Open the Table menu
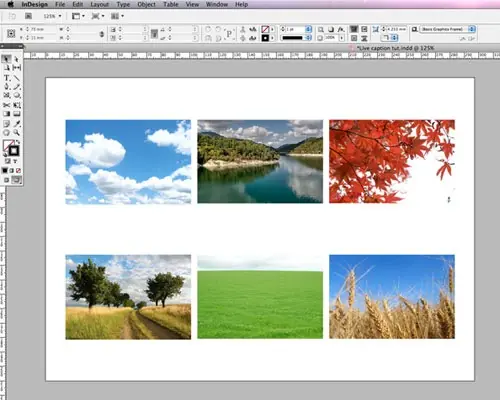This screenshot has width=500, height=400. [171, 4]
